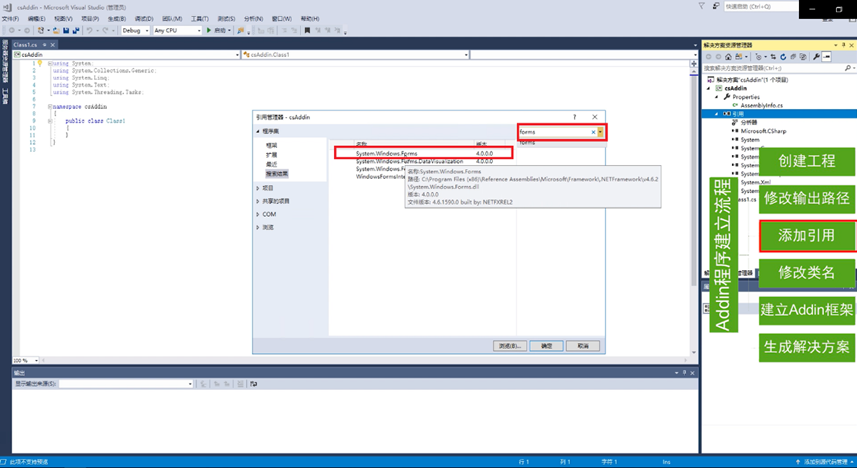The height and width of the screenshot is (468, 857).
Task: Click the Preview Selected Items icon
Action: tap(826, 56)
